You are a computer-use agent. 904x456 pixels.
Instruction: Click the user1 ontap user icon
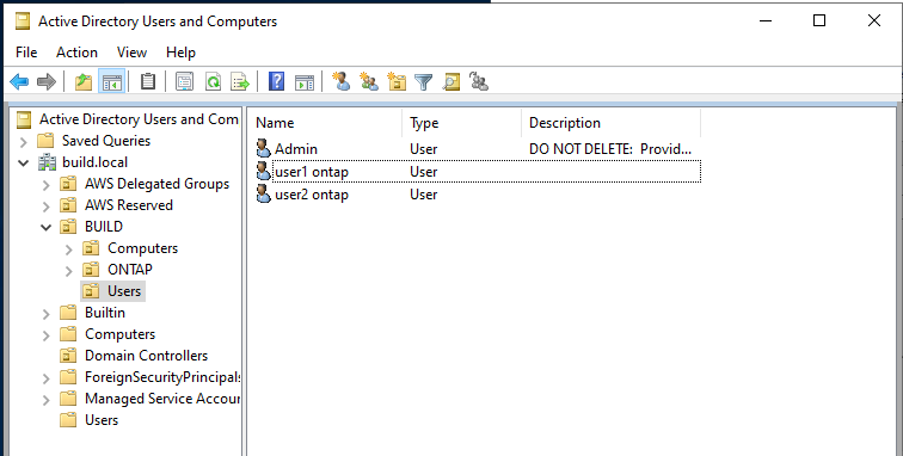click(263, 171)
